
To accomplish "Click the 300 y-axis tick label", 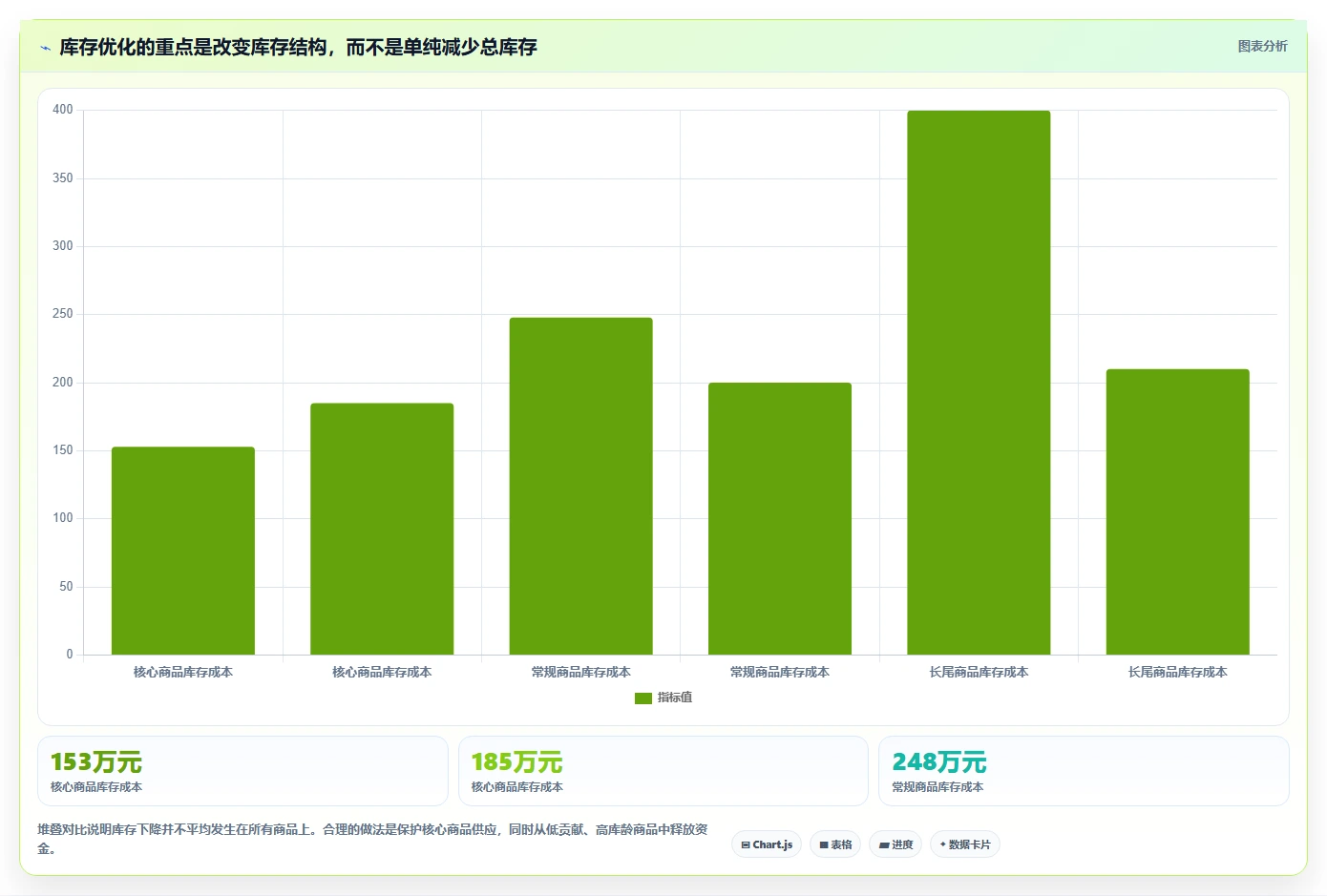I will pyautogui.click(x=63, y=246).
